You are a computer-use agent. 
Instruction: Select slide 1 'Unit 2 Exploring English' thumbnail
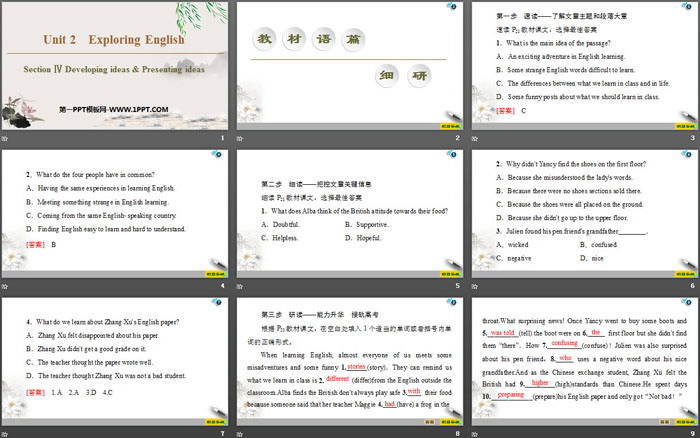coord(115,66)
